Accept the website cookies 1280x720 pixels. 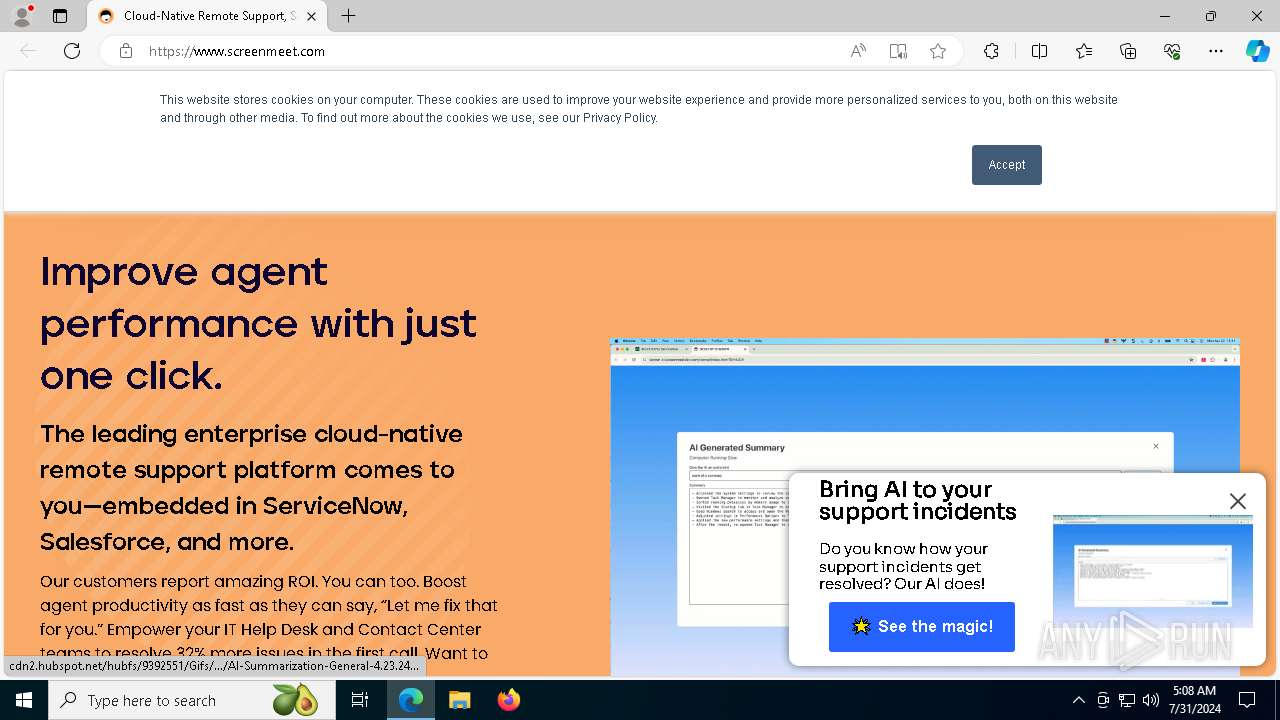pos(1007,165)
